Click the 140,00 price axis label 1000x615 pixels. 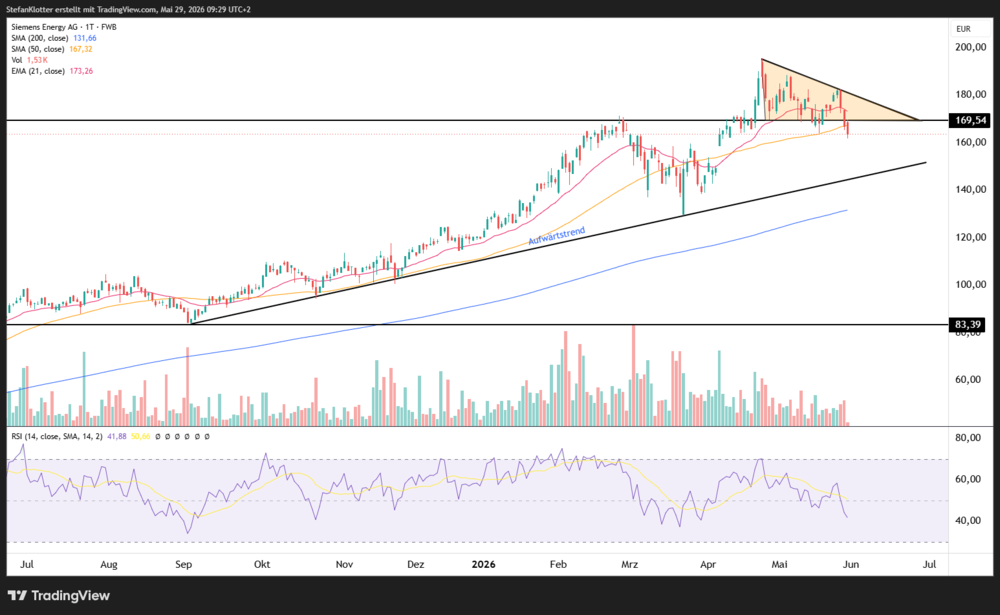970,189
